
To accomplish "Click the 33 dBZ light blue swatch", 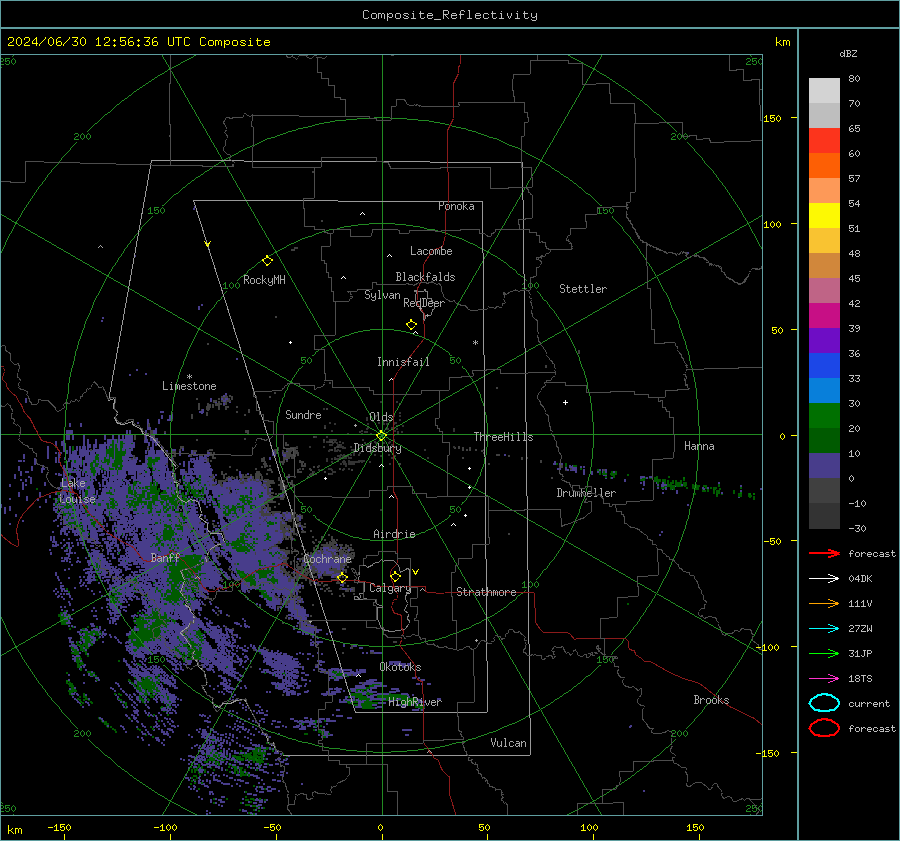I will tap(824, 390).
